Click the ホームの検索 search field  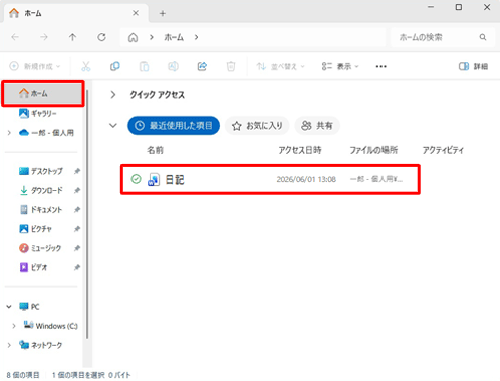(443, 37)
